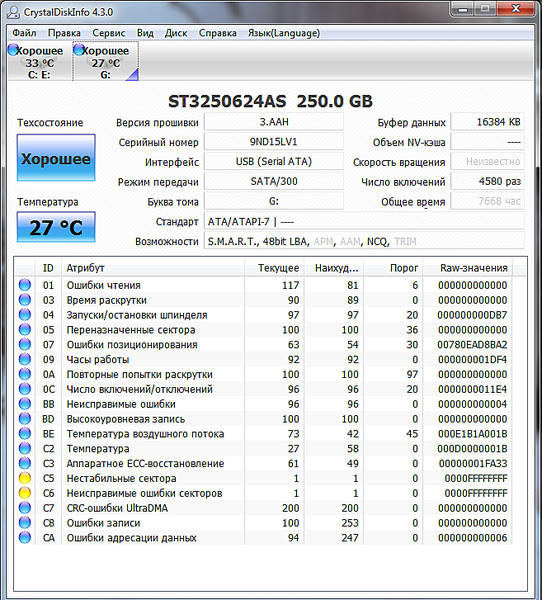Click the status icon for C2 Температура

[25, 448]
